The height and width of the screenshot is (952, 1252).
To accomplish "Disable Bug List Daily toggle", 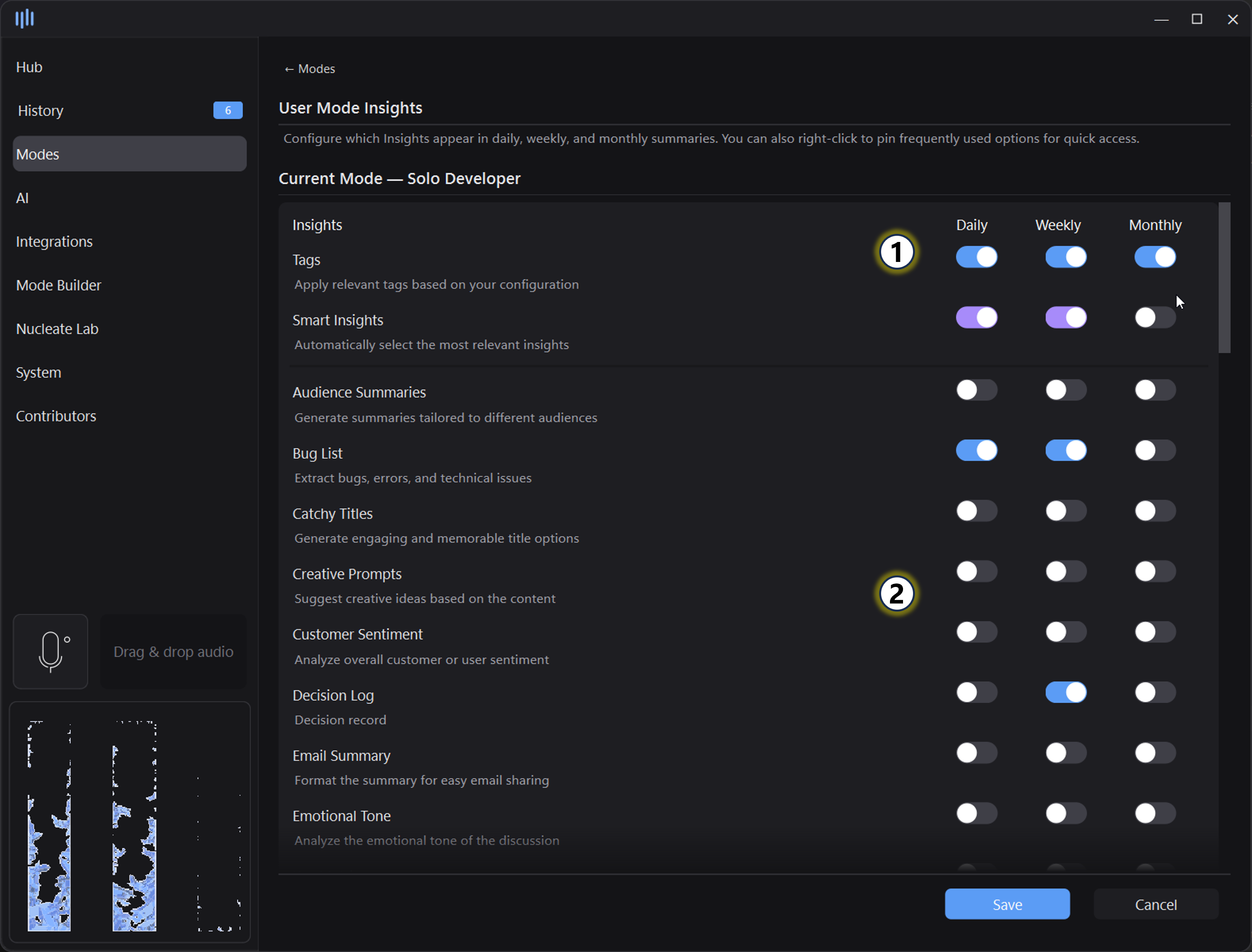I will click(x=977, y=450).
